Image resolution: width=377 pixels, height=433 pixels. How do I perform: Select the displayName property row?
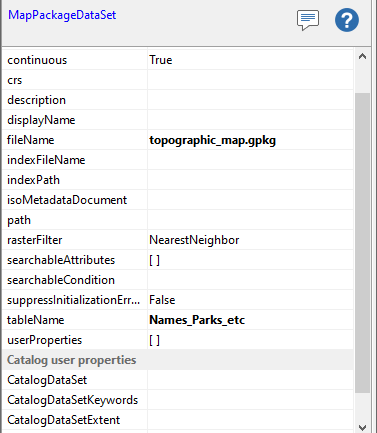coord(178,120)
